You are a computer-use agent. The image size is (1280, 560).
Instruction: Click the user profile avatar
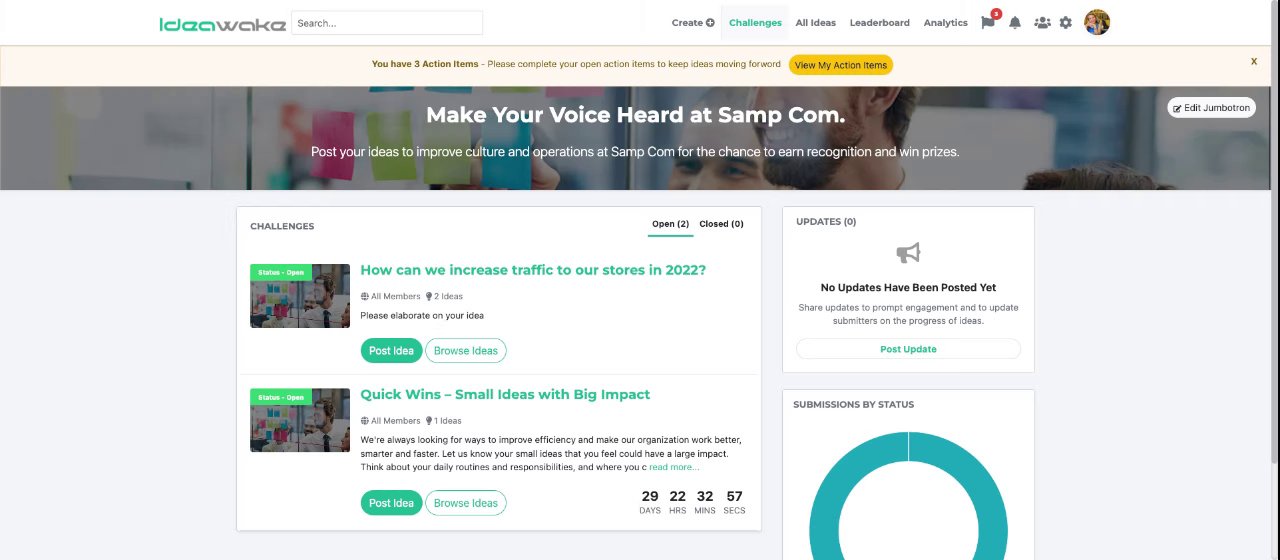pyautogui.click(x=1097, y=22)
